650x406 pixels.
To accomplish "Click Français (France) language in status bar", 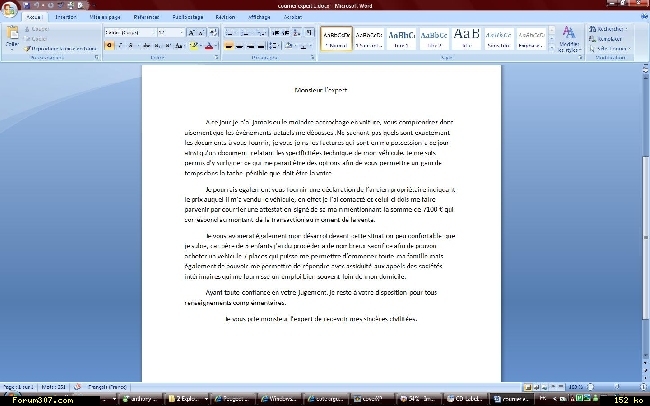I will click(x=107, y=387).
